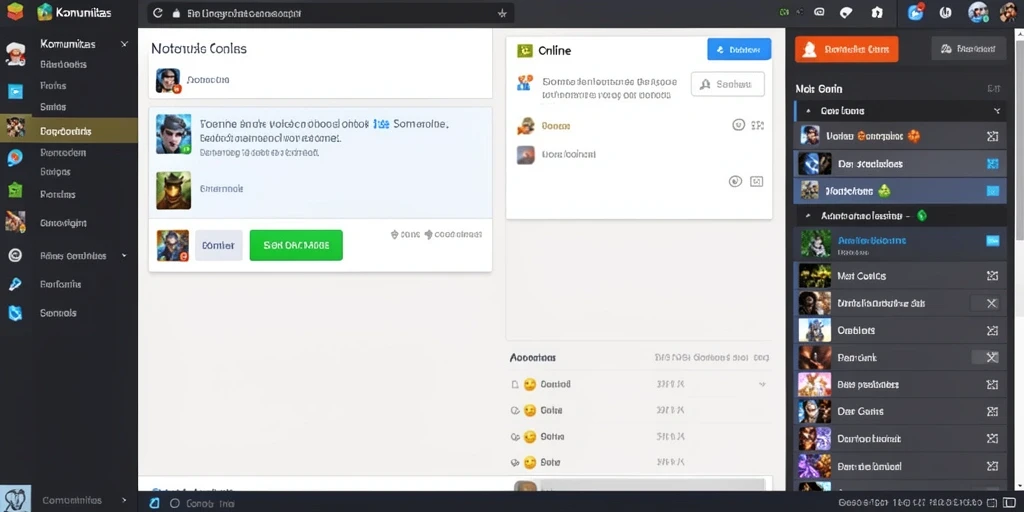Toggle blue checkbox on the highlighted green-thumbnail row
The image size is (1024, 512).
click(992, 240)
